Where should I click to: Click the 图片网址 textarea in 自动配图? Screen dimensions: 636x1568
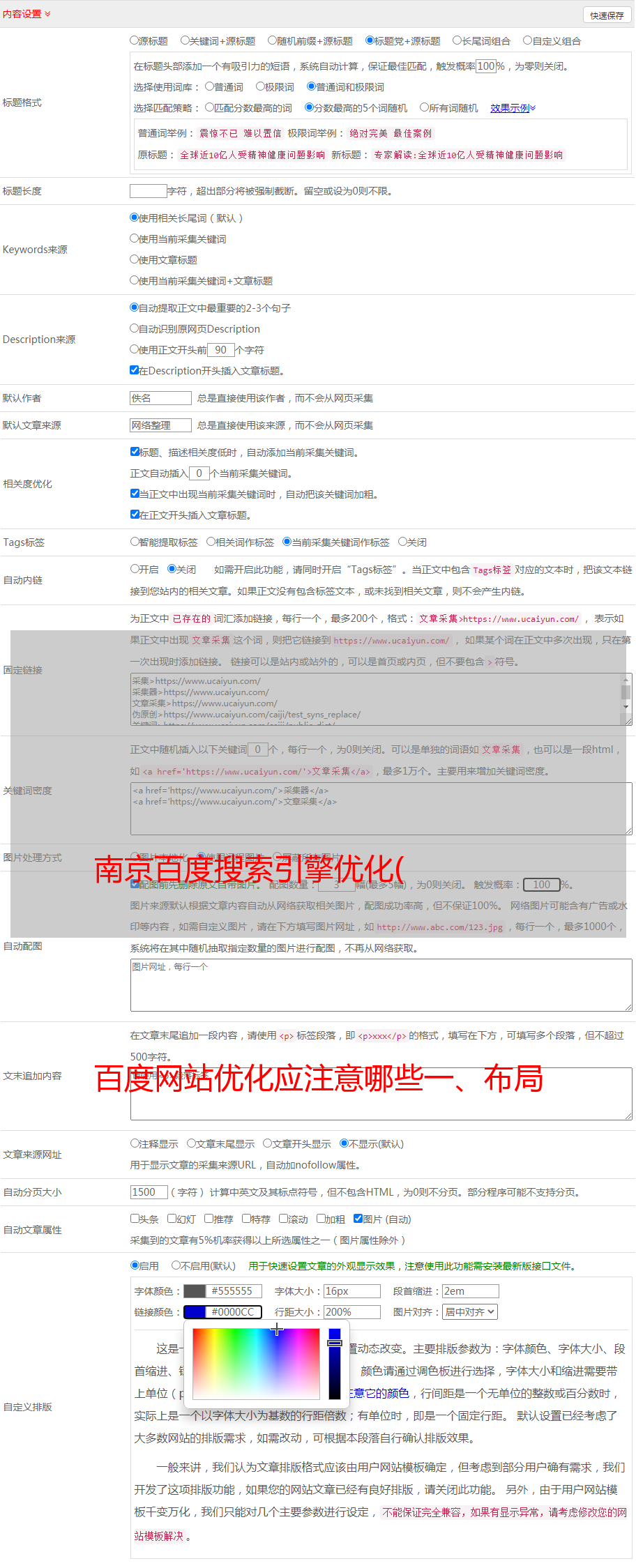[x=381, y=985]
